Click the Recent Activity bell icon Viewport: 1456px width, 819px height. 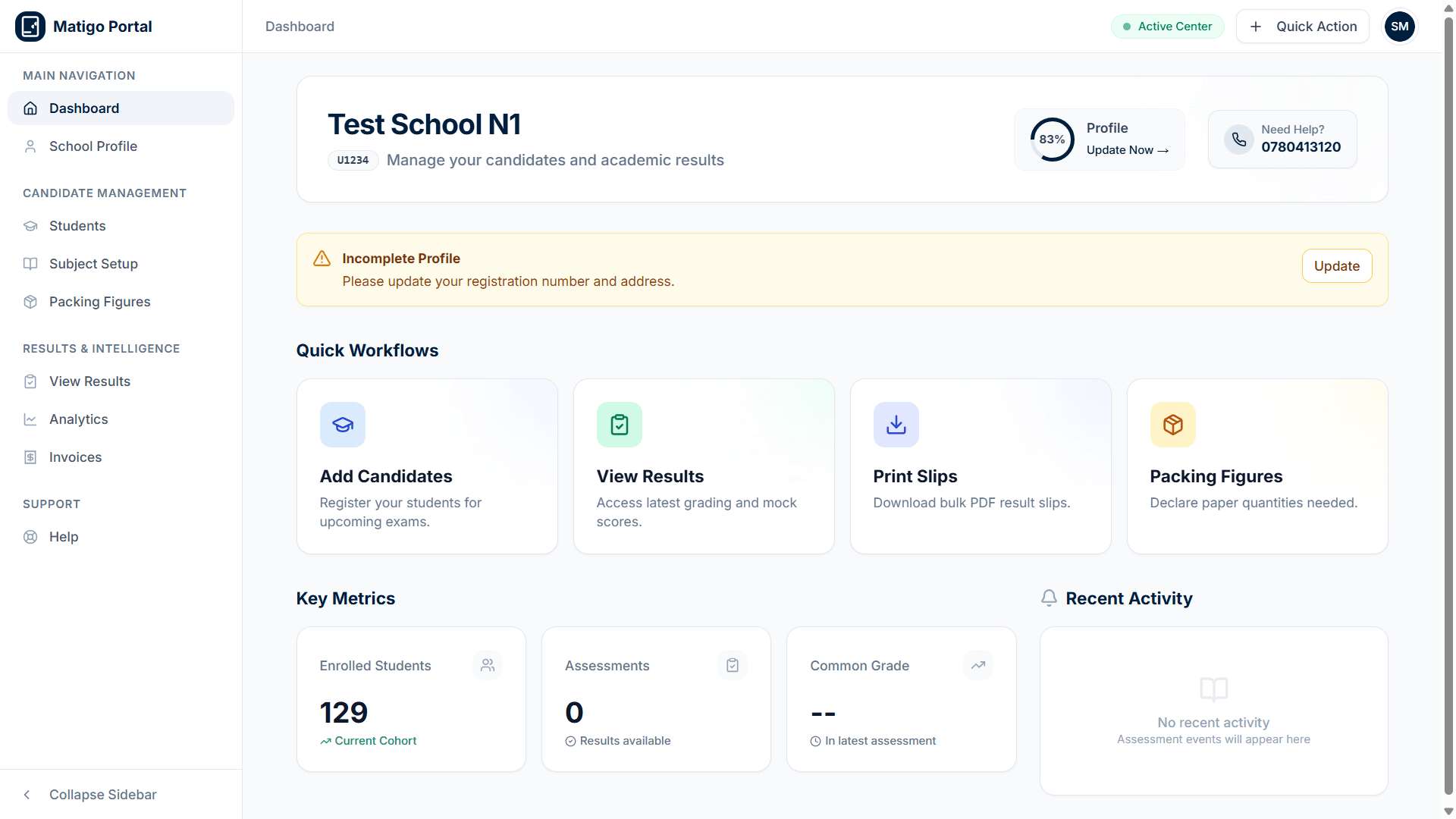click(x=1049, y=598)
